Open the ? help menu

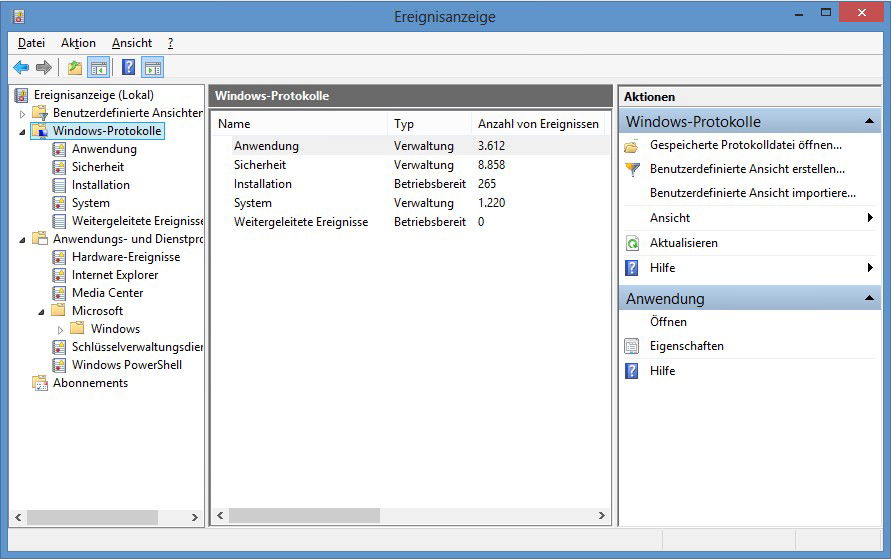point(170,43)
